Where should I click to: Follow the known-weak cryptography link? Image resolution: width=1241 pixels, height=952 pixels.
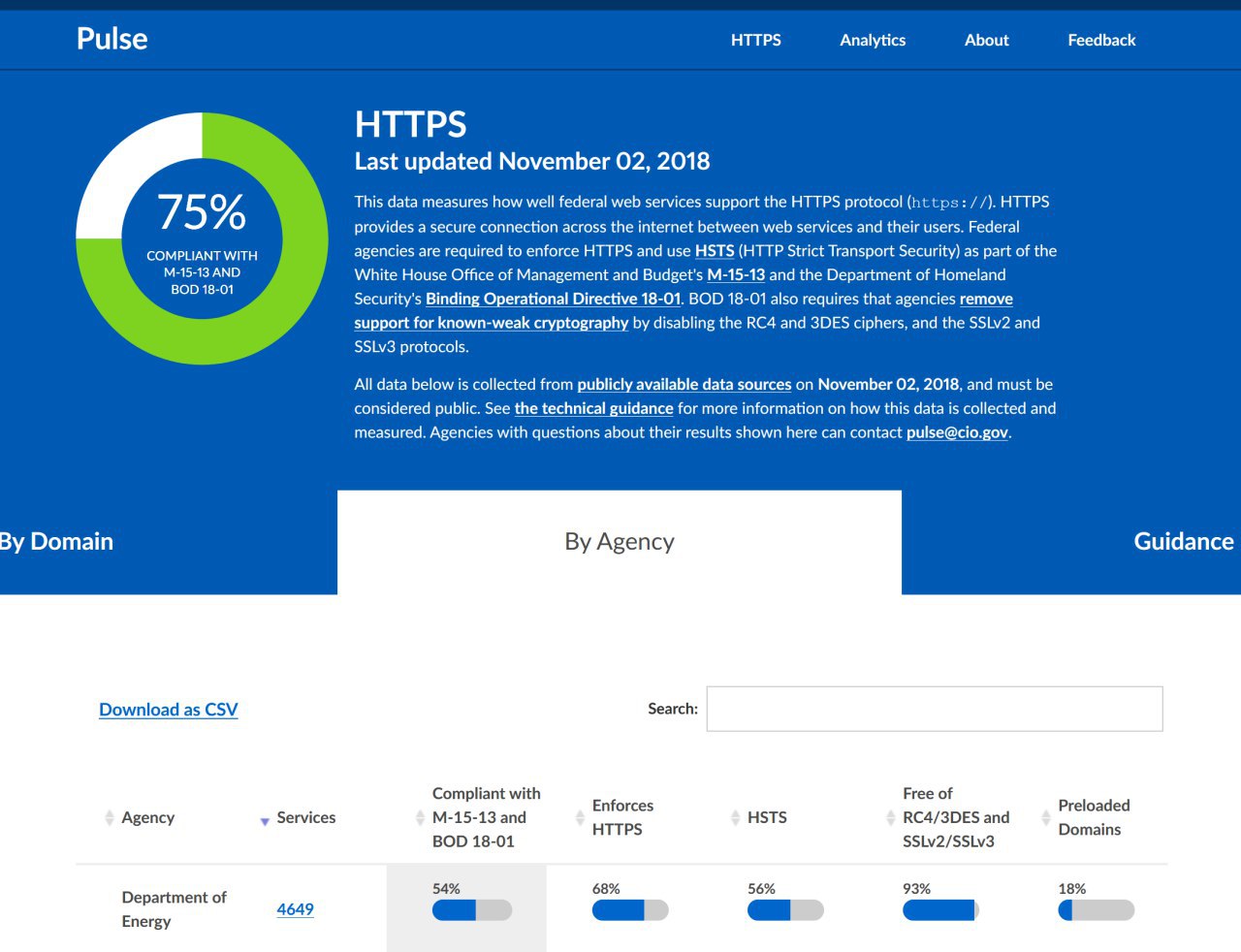pos(492,323)
